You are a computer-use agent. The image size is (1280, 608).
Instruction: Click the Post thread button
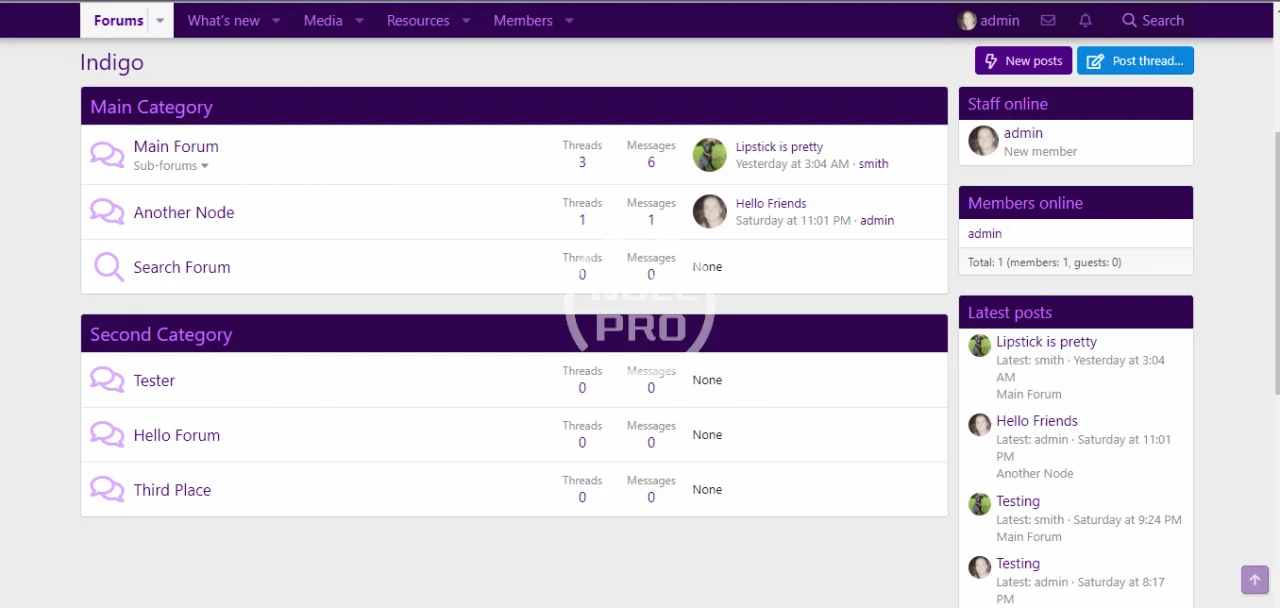coord(1135,61)
